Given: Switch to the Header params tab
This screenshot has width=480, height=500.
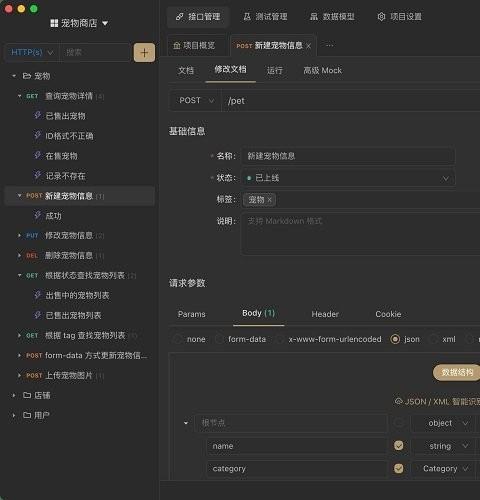Looking at the screenshot, I should [325, 314].
